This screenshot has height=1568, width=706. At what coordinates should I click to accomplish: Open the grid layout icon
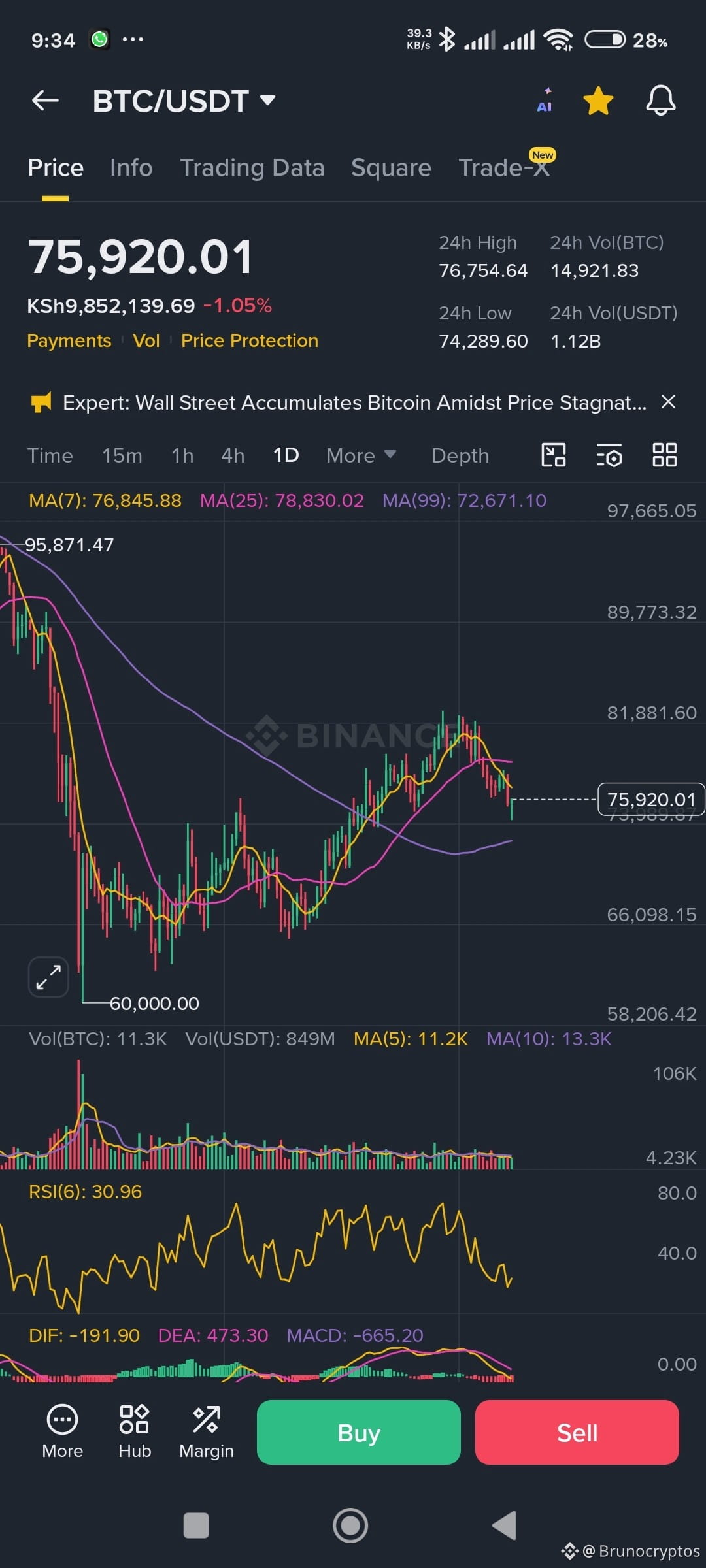pos(665,455)
